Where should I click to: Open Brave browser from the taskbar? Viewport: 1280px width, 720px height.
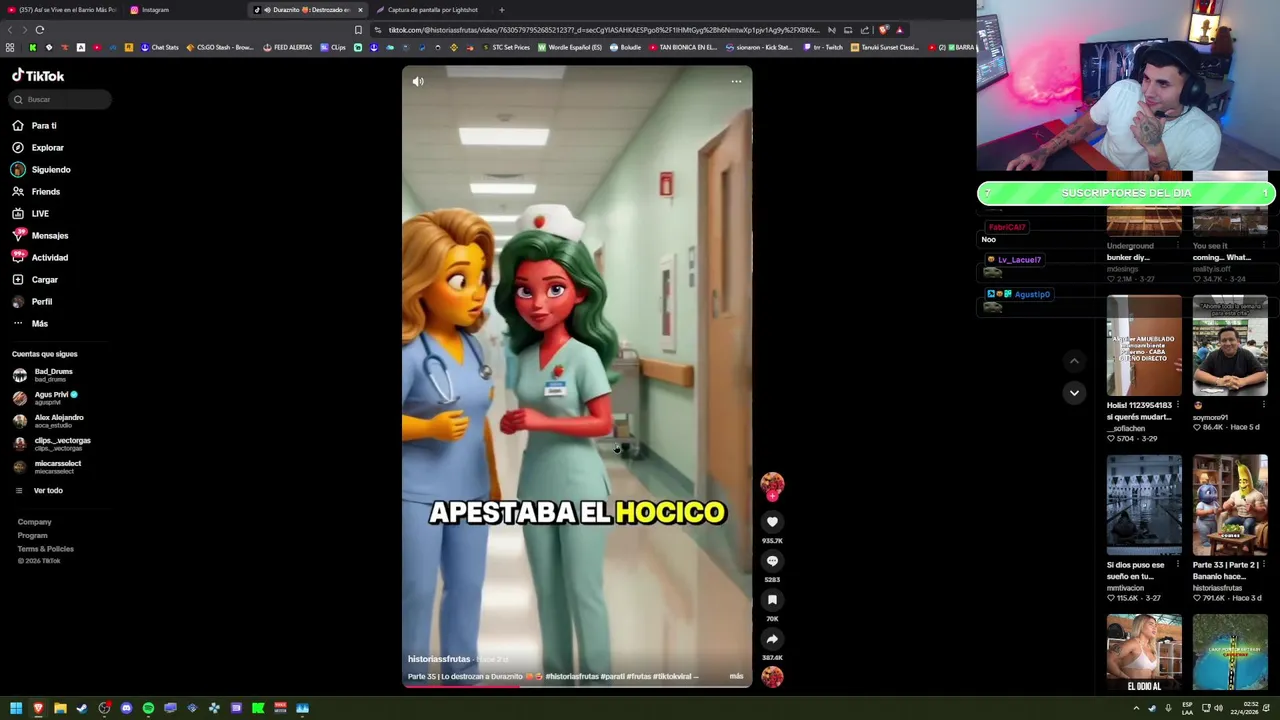point(38,708)
